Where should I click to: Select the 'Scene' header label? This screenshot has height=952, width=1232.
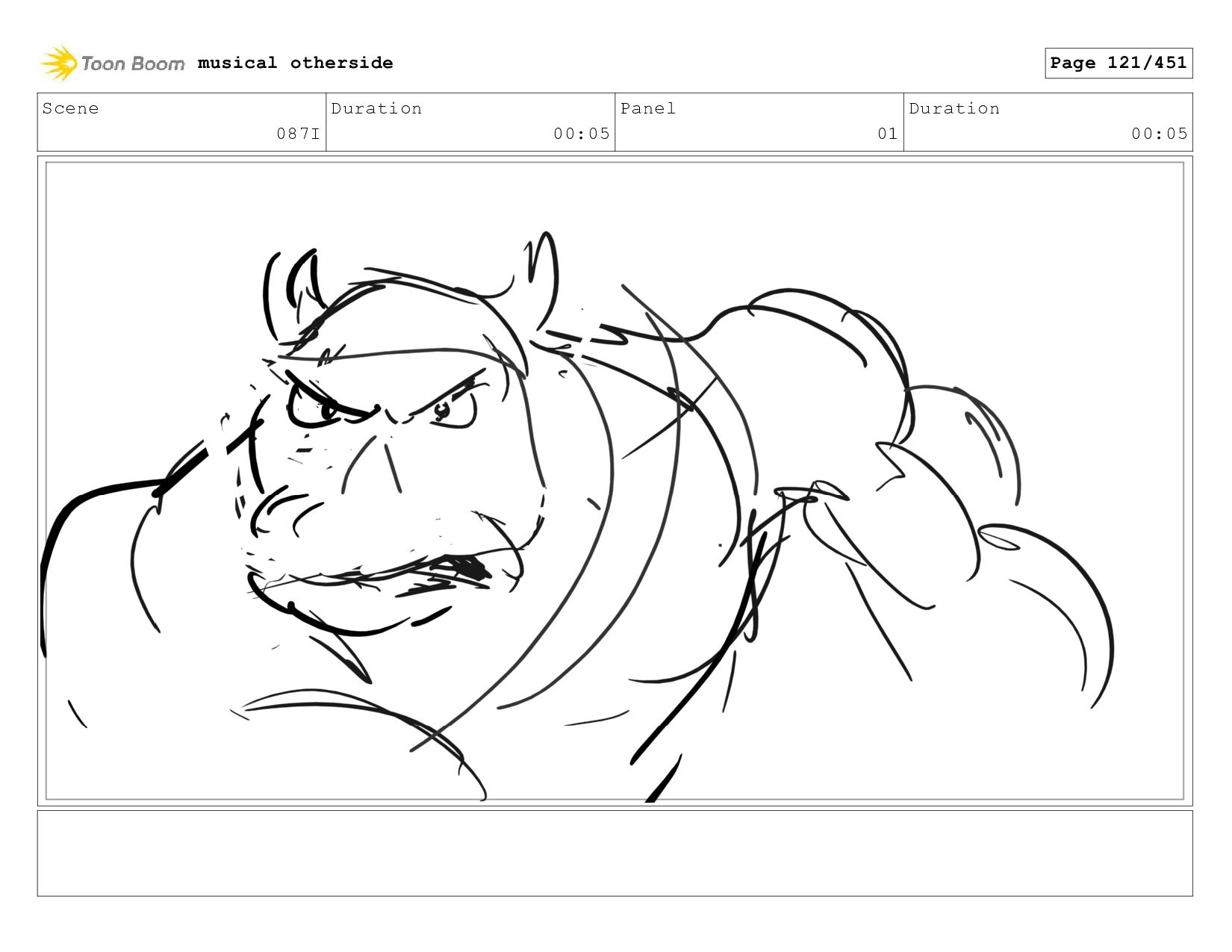(70, 108)
